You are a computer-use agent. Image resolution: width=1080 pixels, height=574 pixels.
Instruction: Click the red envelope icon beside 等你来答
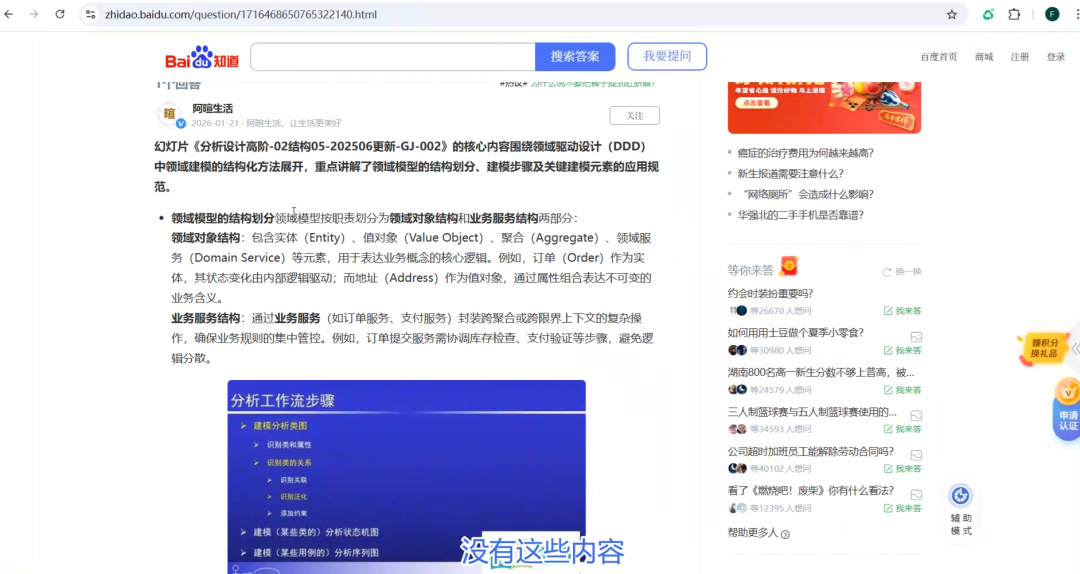pyautogui.click(x=789, y=266)
